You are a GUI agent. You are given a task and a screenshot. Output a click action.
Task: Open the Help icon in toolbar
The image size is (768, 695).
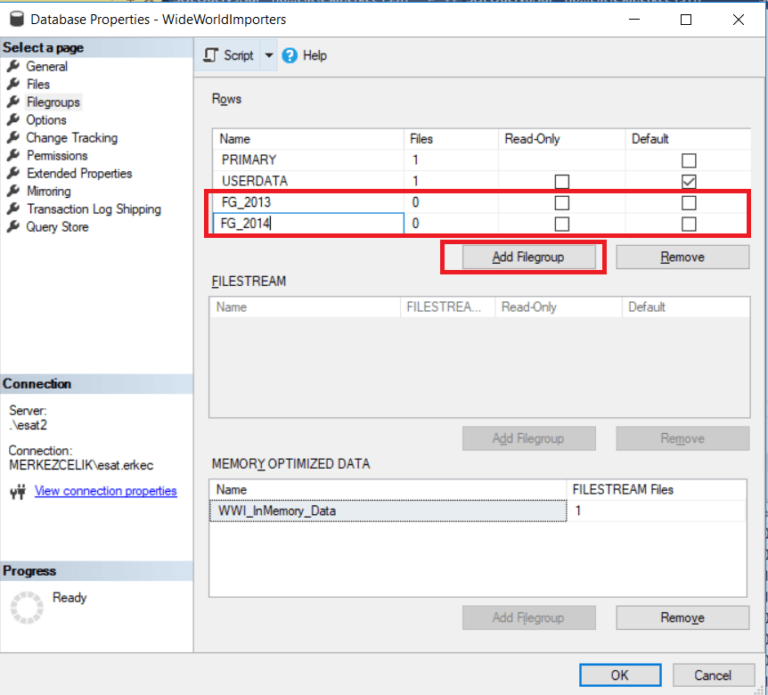(289, 55)
